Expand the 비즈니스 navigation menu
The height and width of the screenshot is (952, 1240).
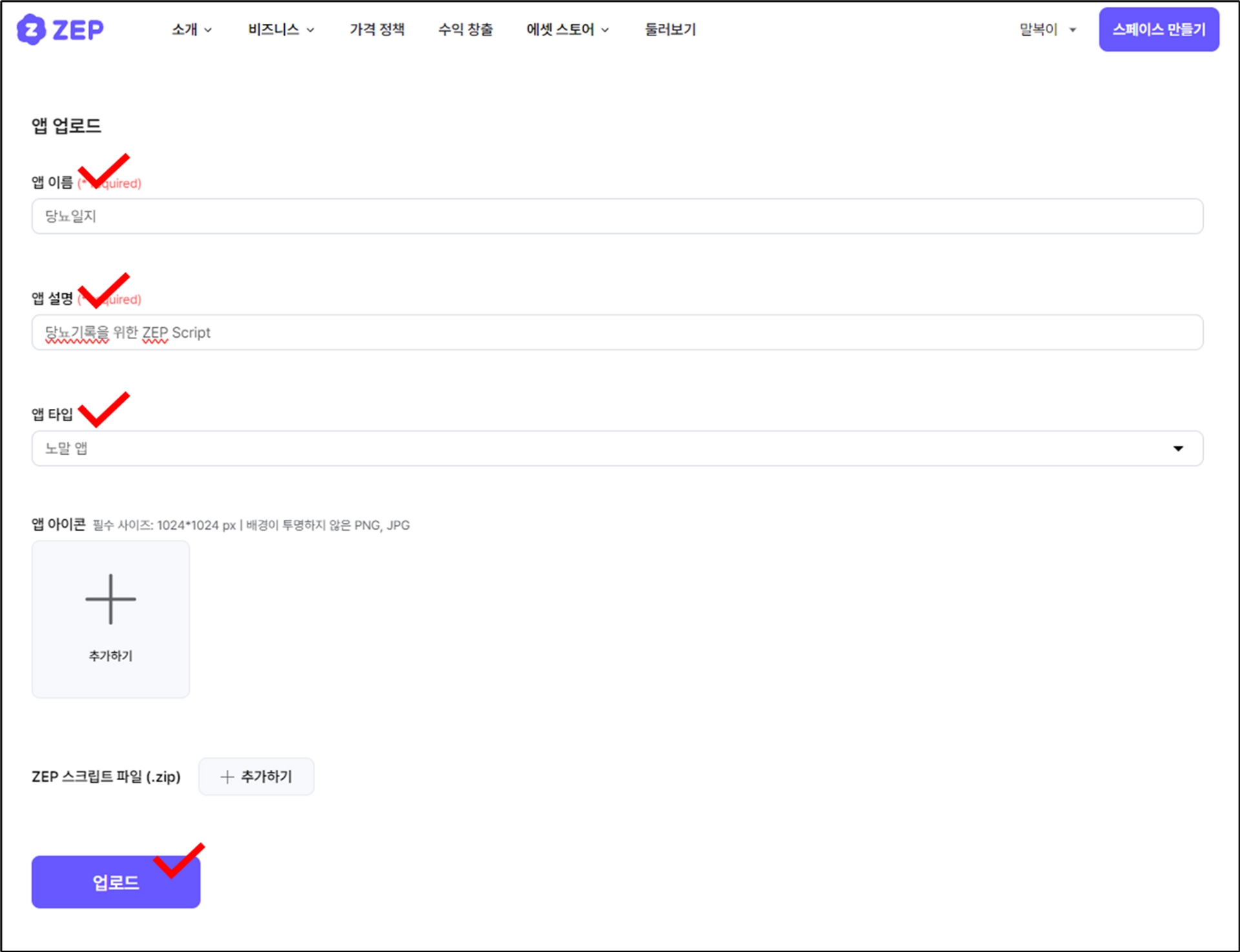tap(274, 30)
